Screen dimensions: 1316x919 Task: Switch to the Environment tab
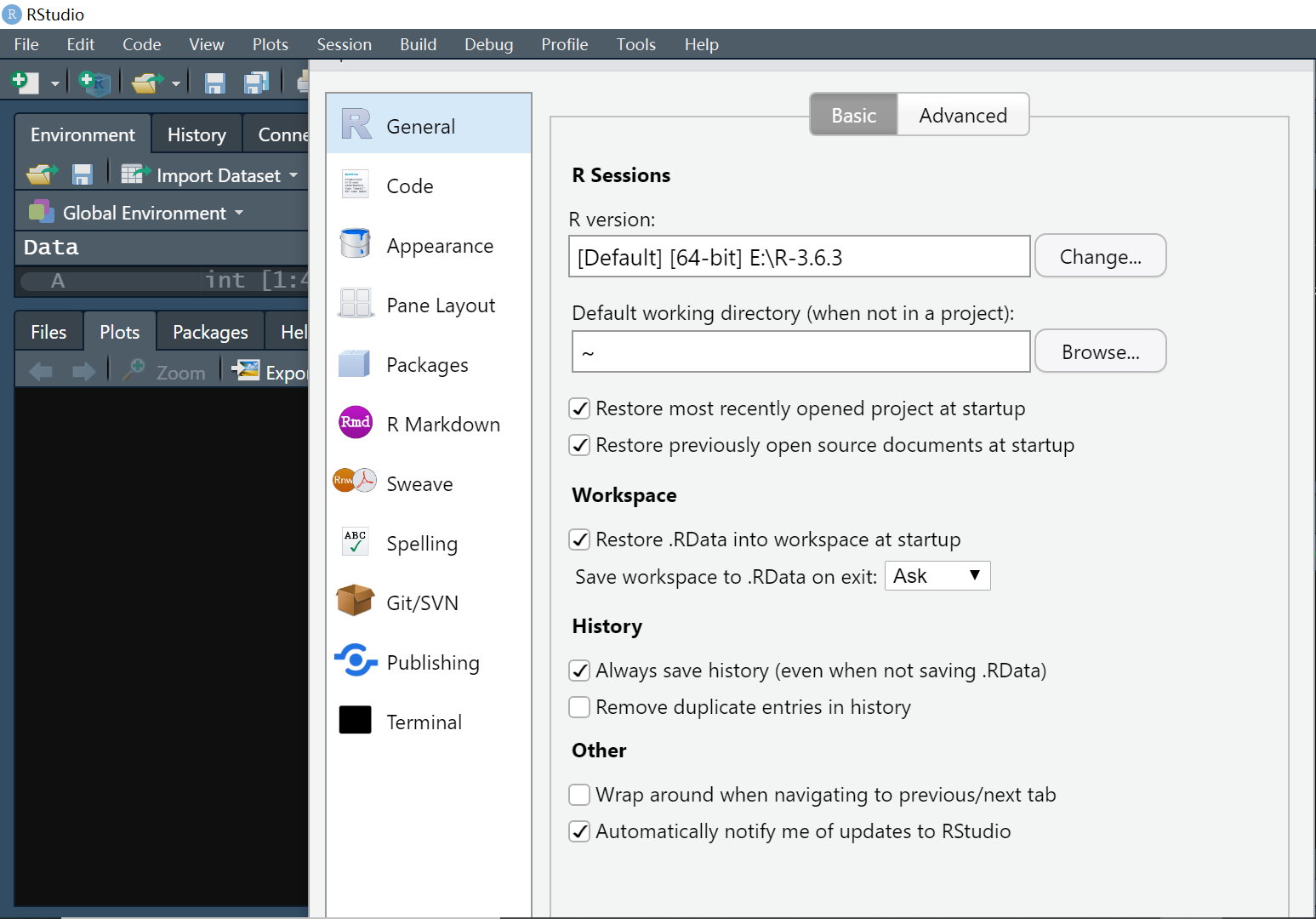click(83, 134)
